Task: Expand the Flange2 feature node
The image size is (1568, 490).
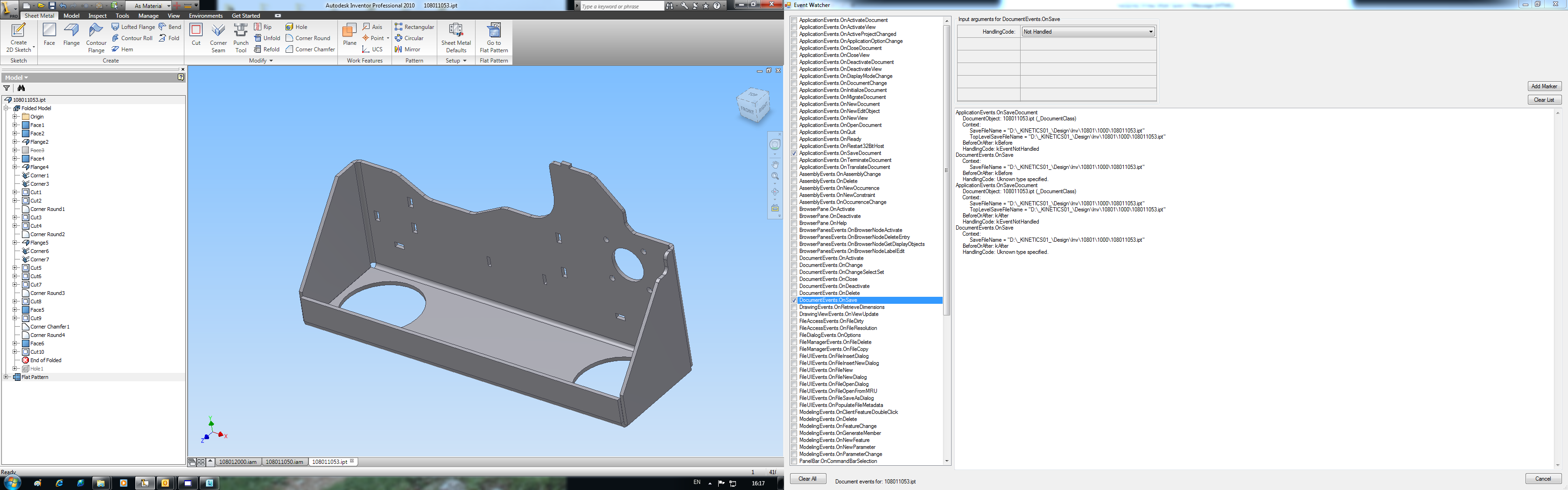Action: (x=15, y=142)
